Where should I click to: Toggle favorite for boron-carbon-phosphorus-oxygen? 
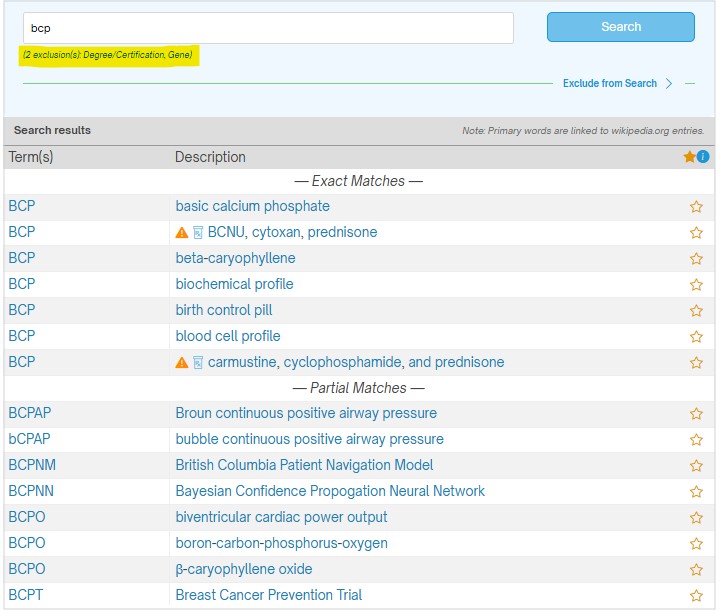tap(696, 544)
